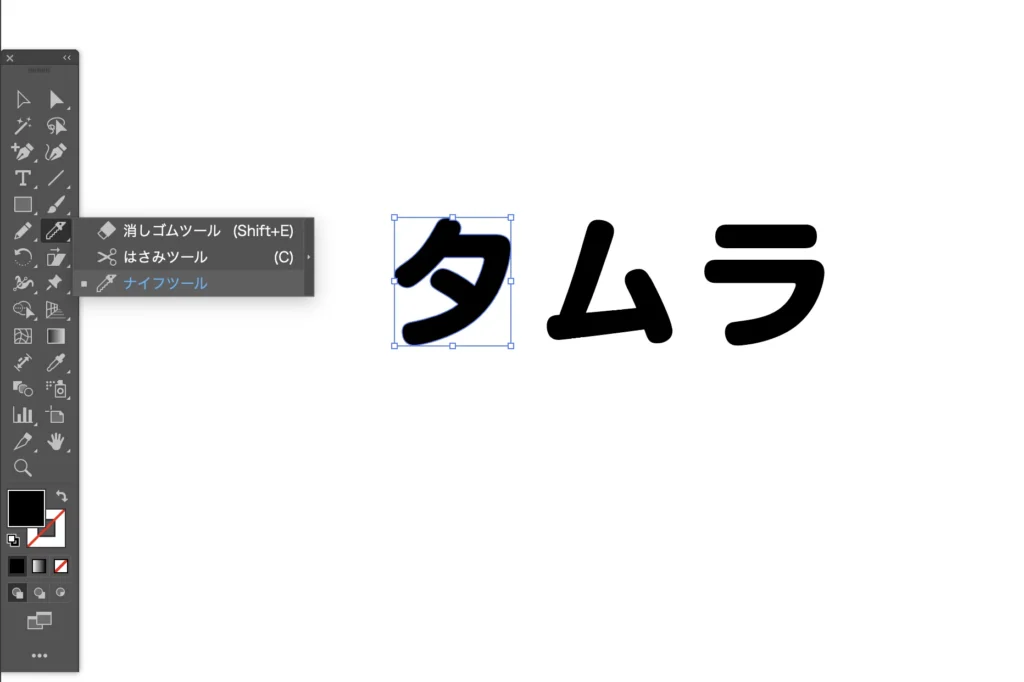Click the tearoff arrow on the flyout menu

[309, 257]
